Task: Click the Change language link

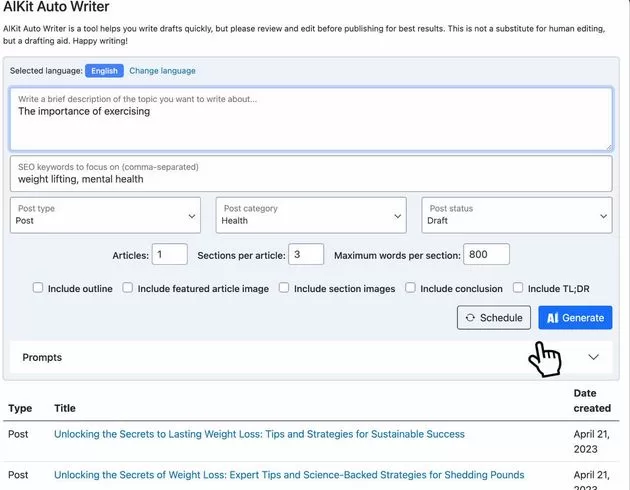Action: click(x=162, y=71)
